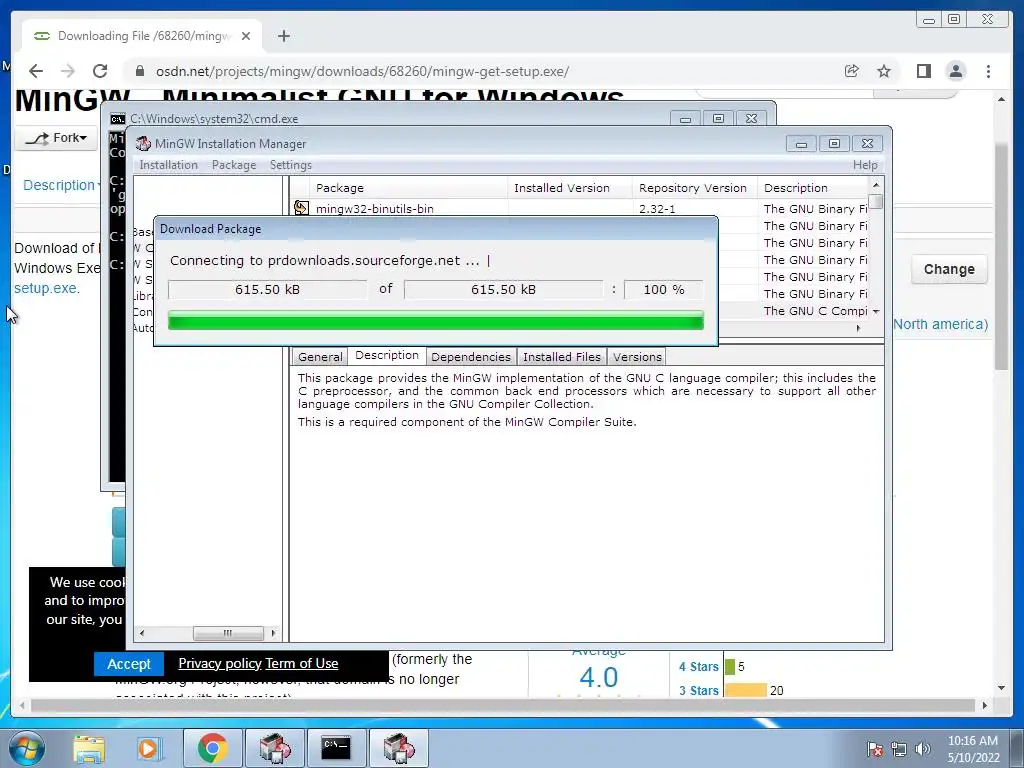Click the rightmost MinGW installer taskbar icon
The image size is (1024, 768).
[399, 748]
